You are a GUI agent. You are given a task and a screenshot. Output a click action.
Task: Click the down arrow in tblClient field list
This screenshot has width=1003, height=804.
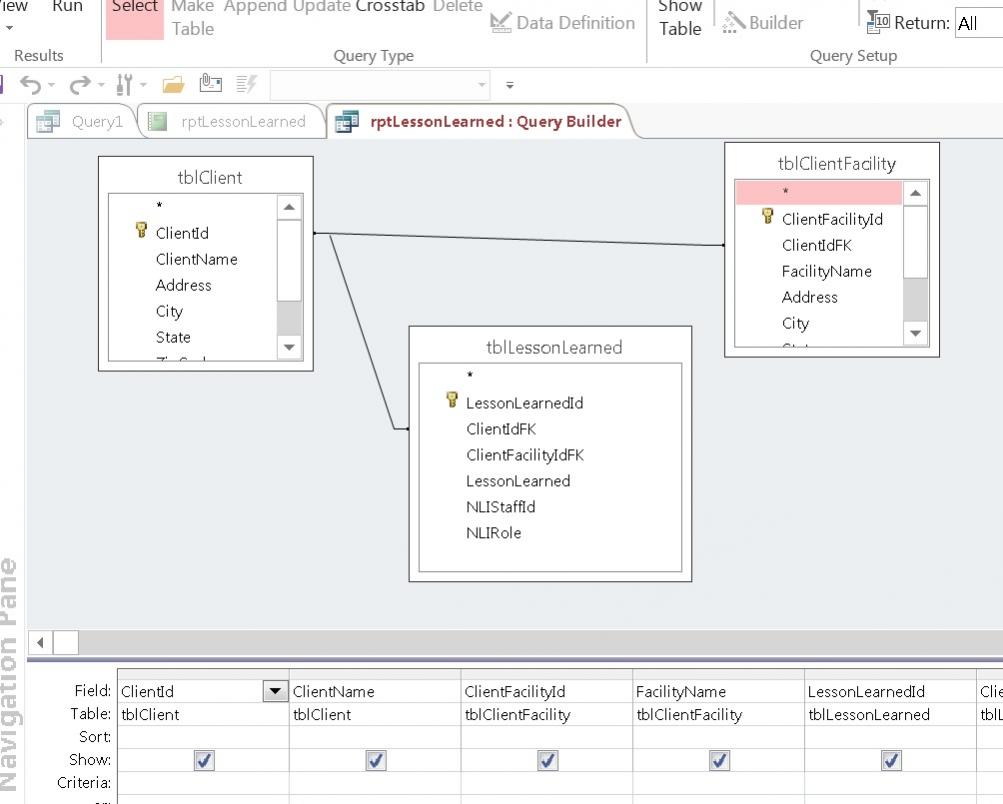click(289, 347)
